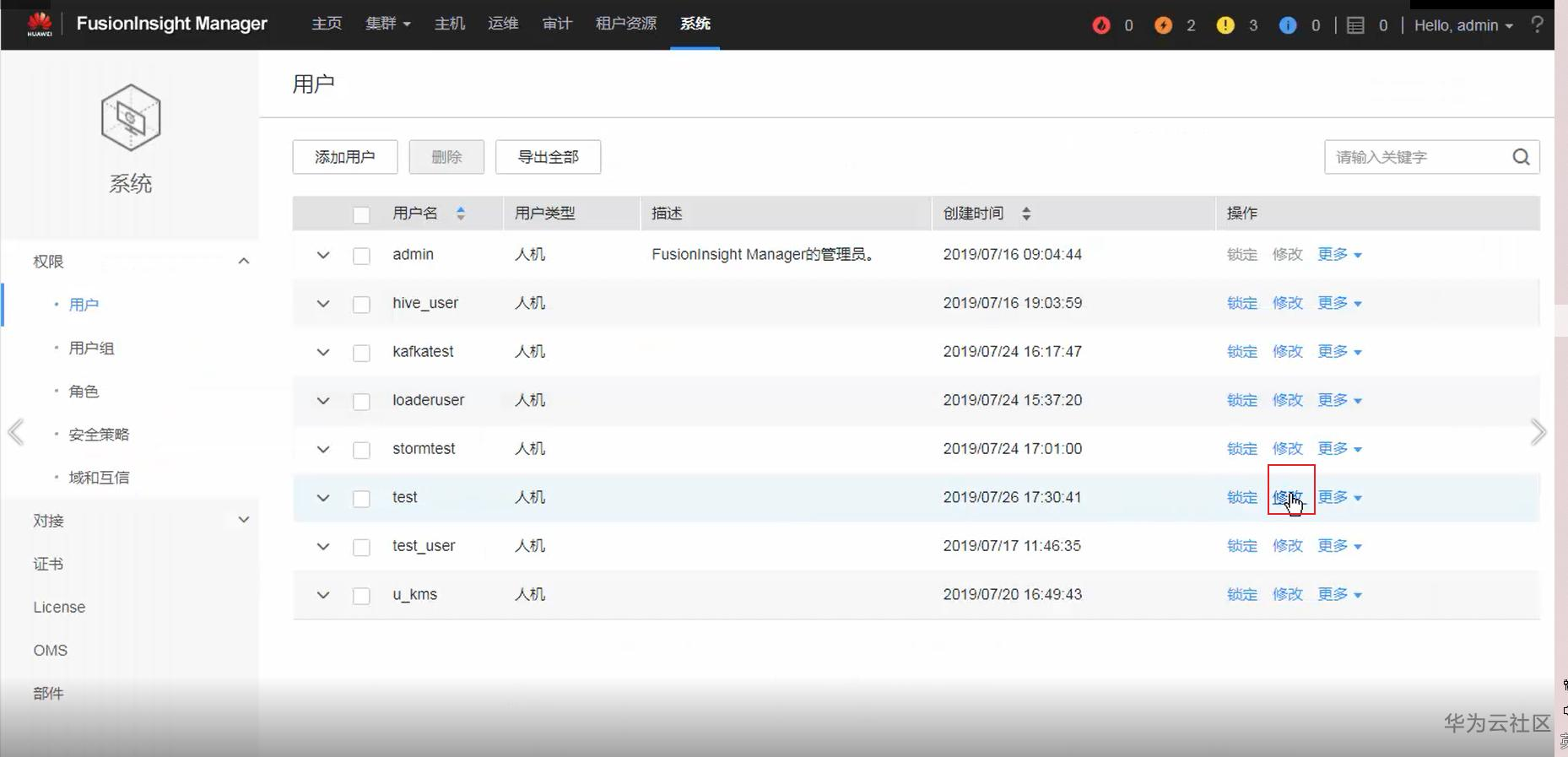
Task: Open warning alarms blue info indicator
Action: (x=1288, y=25)
